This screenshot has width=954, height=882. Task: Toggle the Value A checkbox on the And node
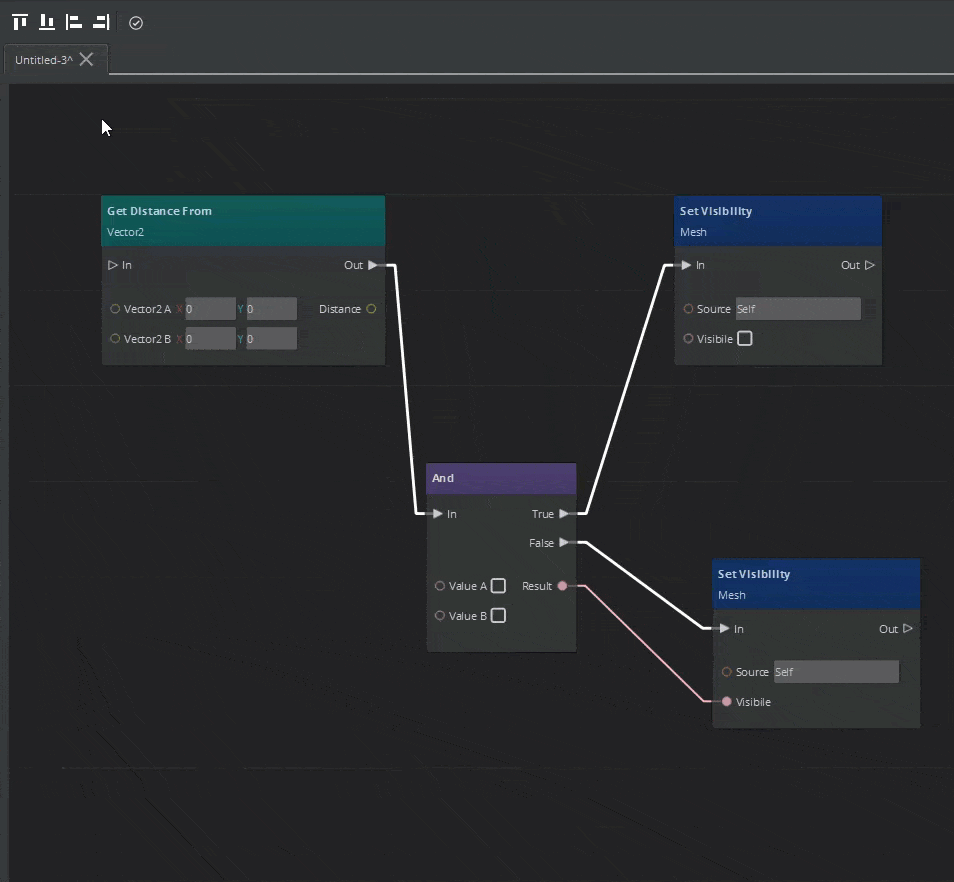(x=498, y=586)
